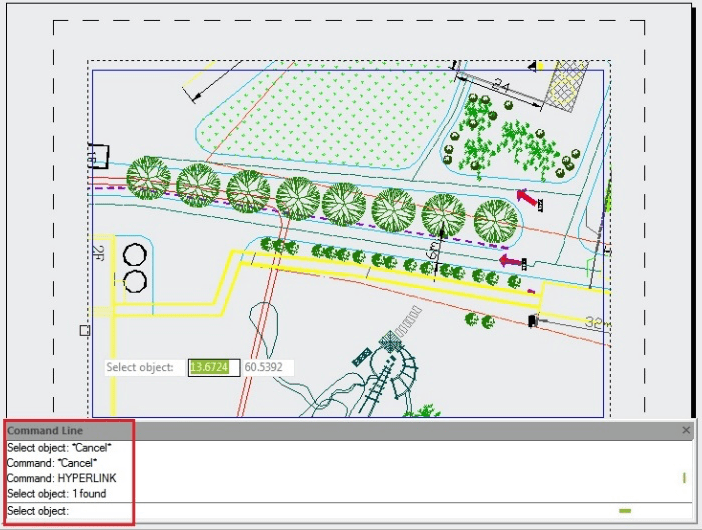
Task: Select the rightmost large tree in the row
Action: tap(495, 220)
